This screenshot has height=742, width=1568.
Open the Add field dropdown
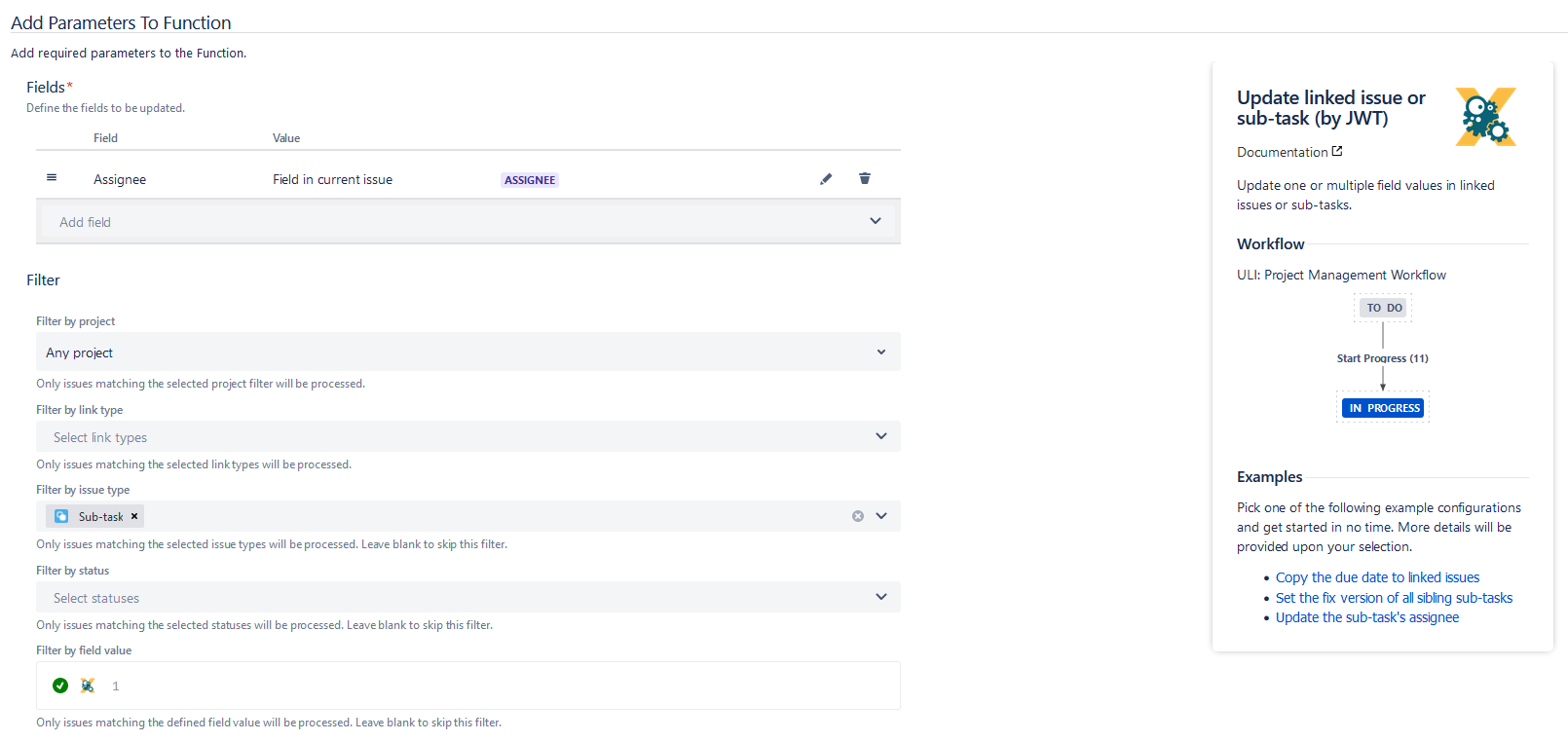468,222
